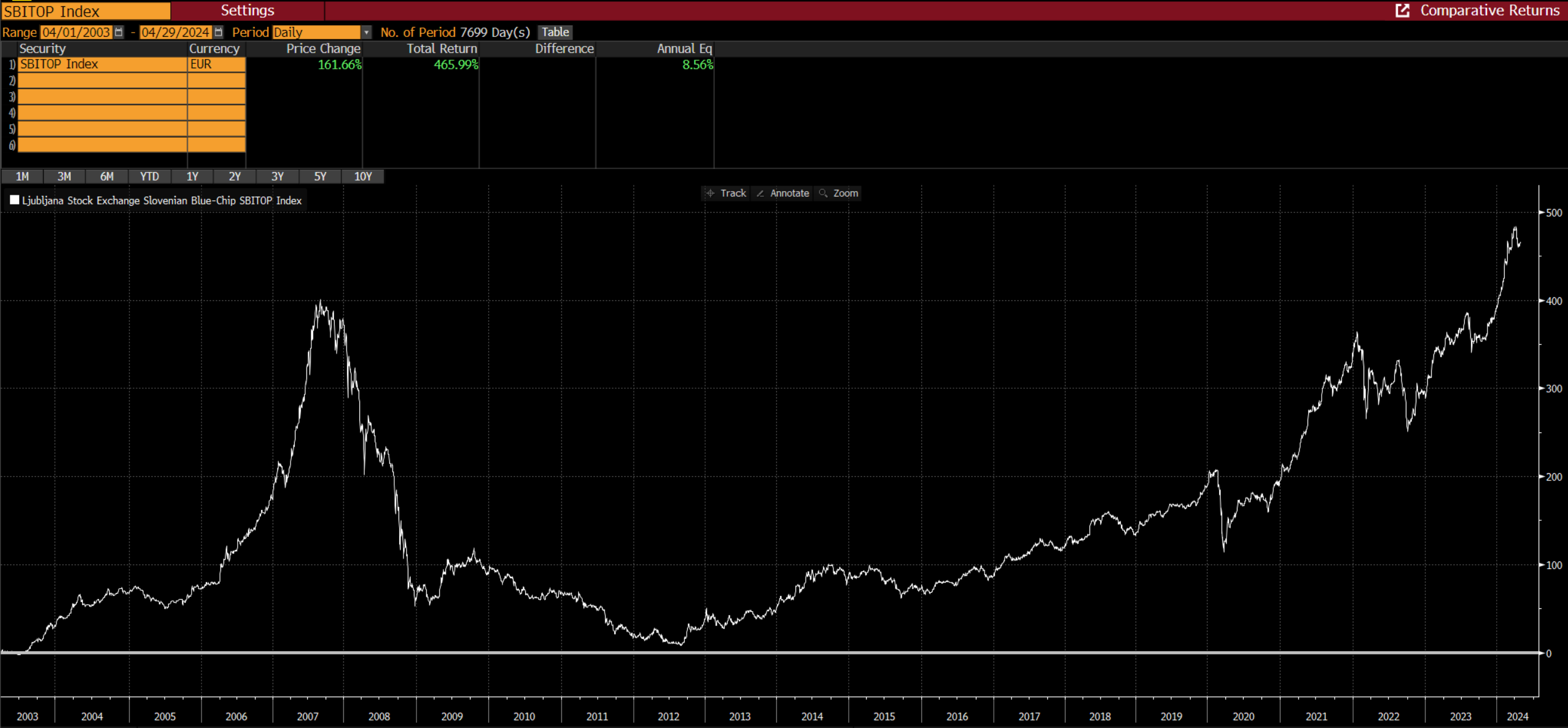Viewport: 1568px width, 728px height.
Task: Click the 8.56% annual equivalent value
Action: (x=698, y=65)
